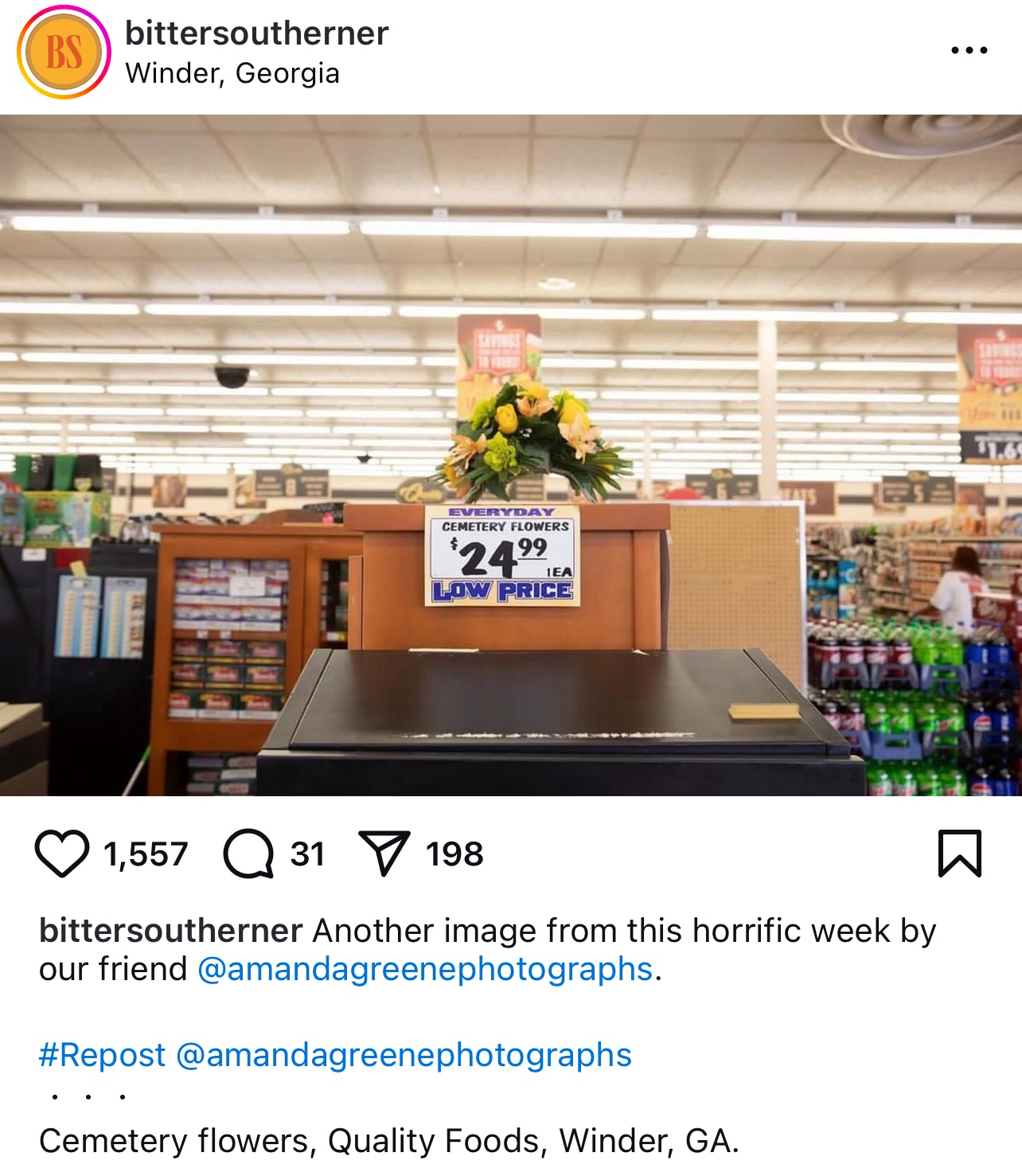Screen dimensions: 1022x1176
Task: Tap the yellow flower bouquet in photo
Action: pos(530,440)
